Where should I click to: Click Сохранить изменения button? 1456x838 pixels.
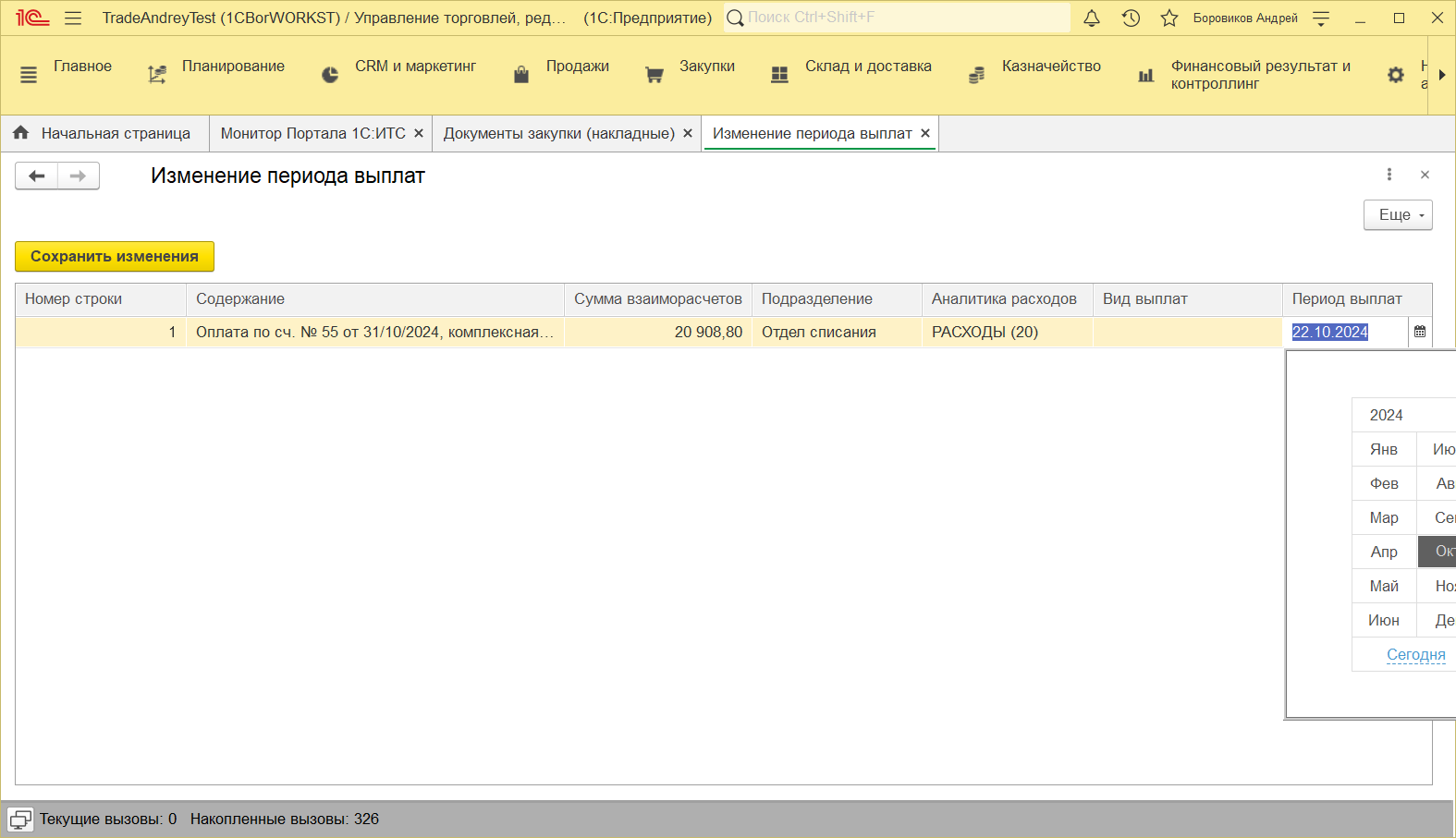115,257
